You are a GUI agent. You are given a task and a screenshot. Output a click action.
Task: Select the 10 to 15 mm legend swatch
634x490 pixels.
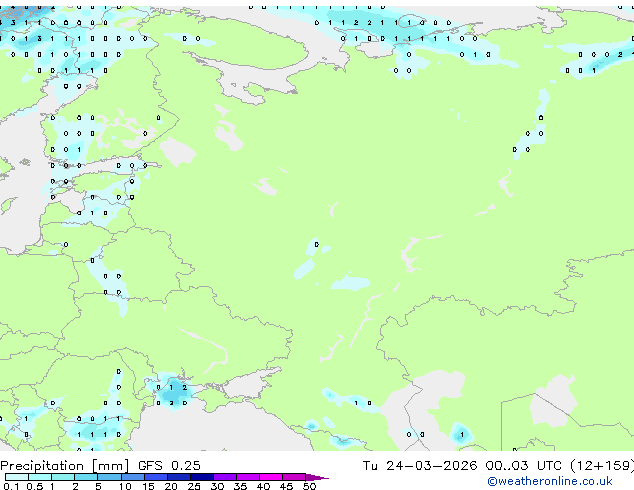[x=132, y=477]
